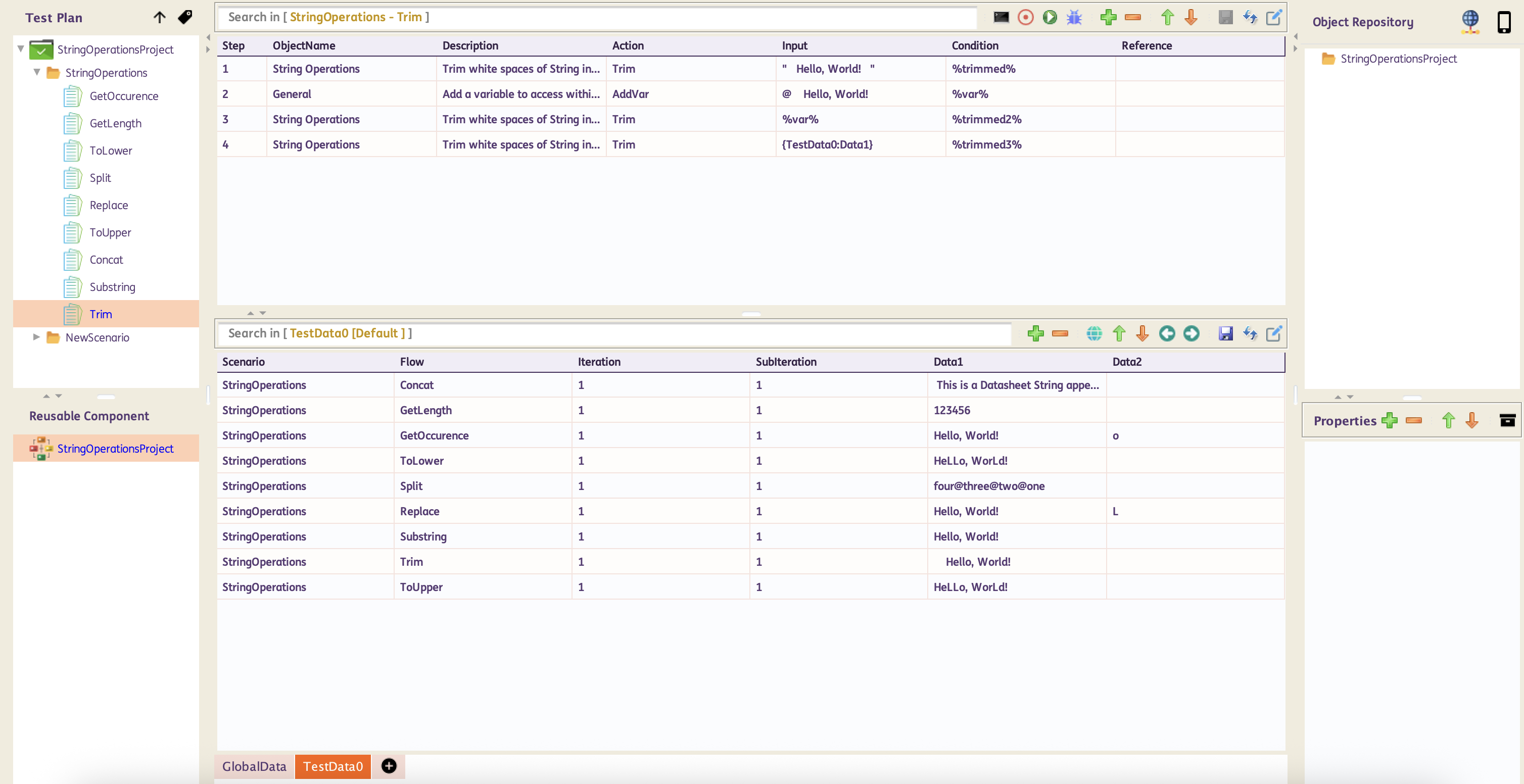Open the console icon in step toolbar
This screenshot has width=1524, height=784.
[x=1001, y=17]
